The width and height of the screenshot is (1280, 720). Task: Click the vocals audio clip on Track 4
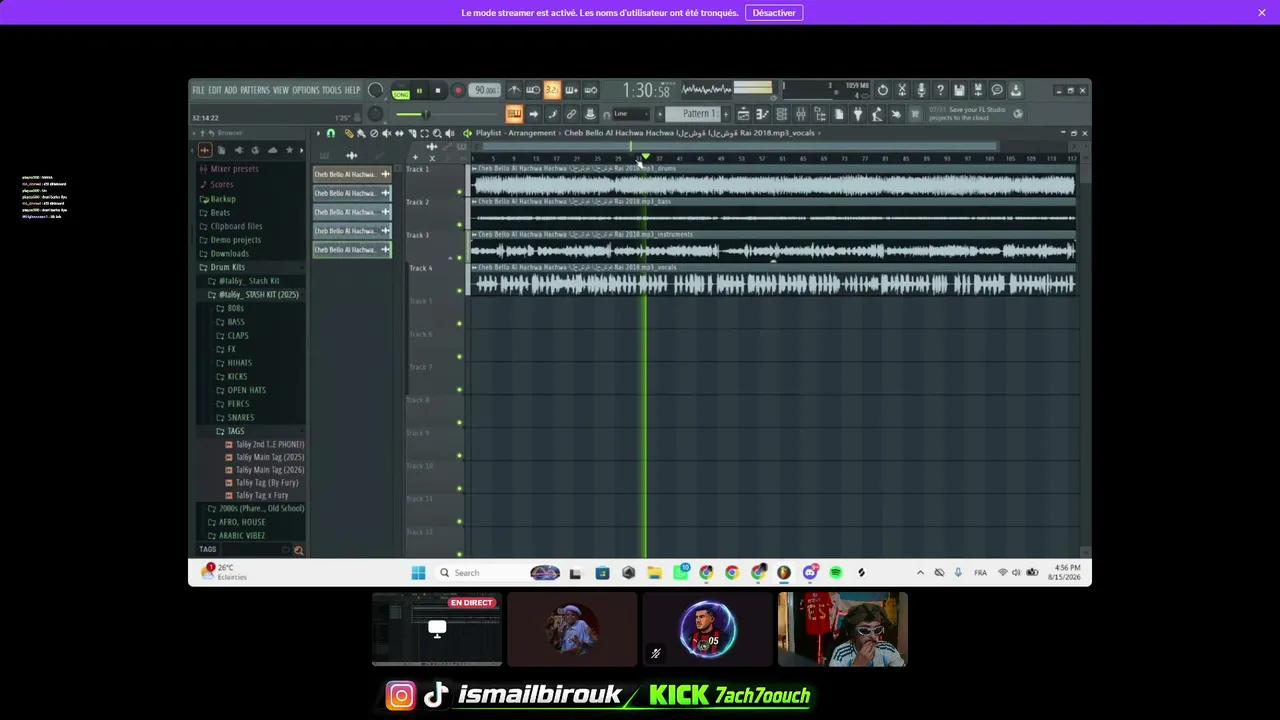click(772, 280)
